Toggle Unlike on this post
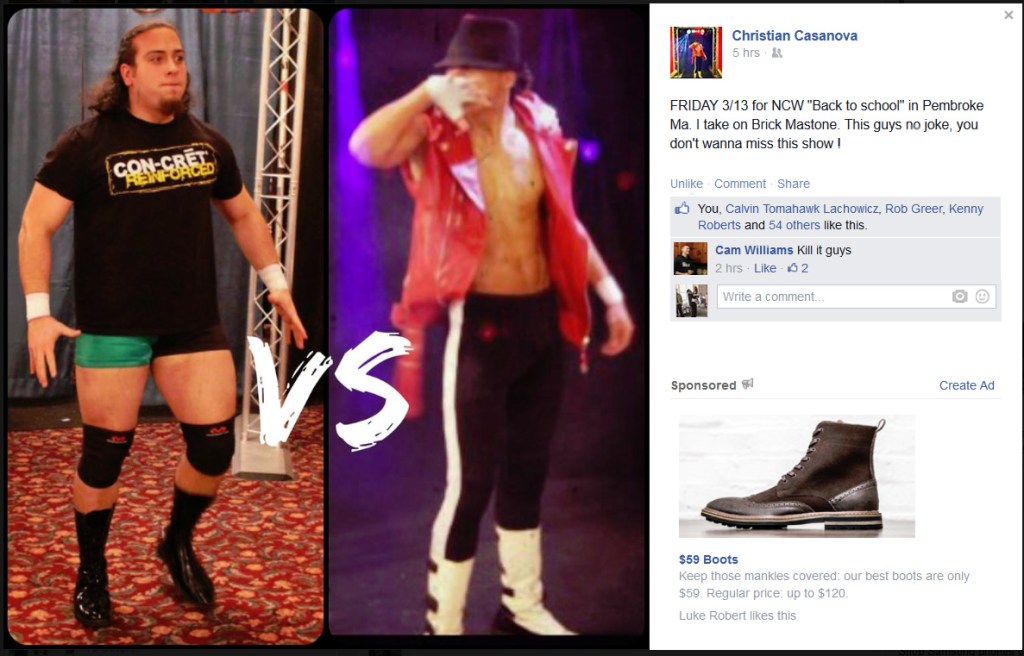 tap(686, 184)
